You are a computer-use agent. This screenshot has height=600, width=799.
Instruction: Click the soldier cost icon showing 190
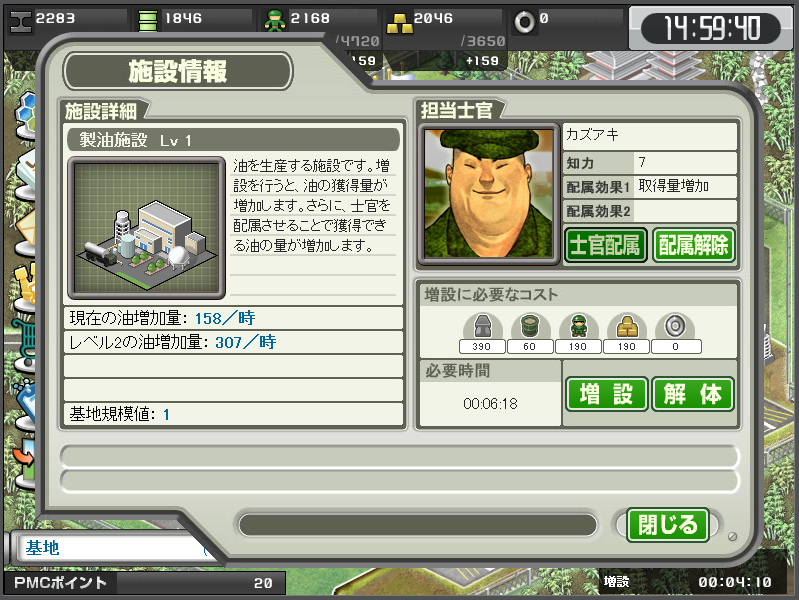(578, 326)
